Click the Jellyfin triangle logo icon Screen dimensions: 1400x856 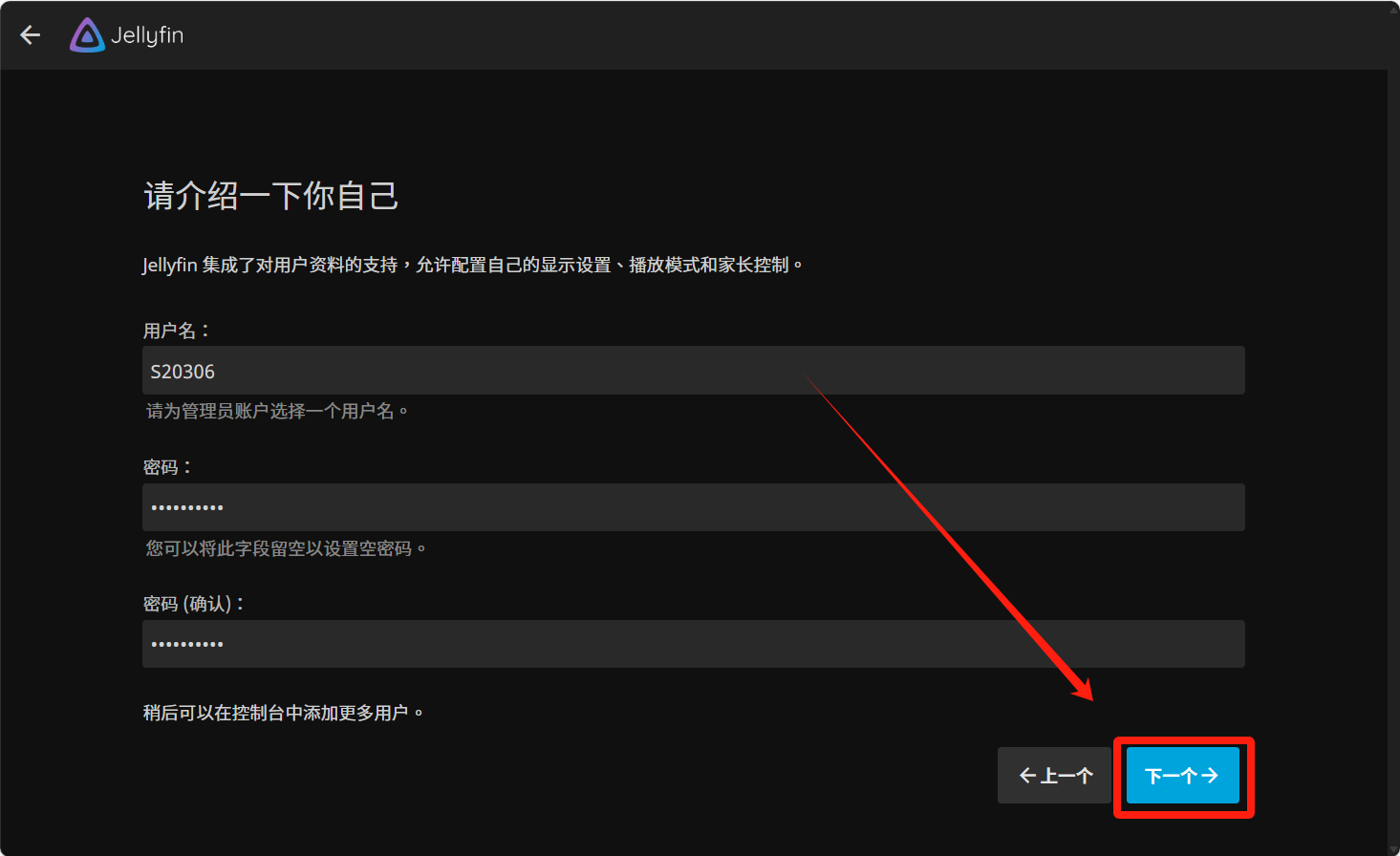tap(87, 35)
